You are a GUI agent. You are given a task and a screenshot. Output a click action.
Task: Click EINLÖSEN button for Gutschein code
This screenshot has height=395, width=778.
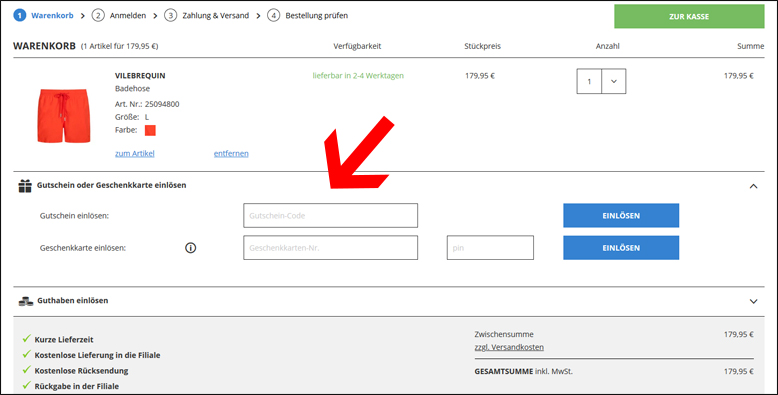point(621,215)
